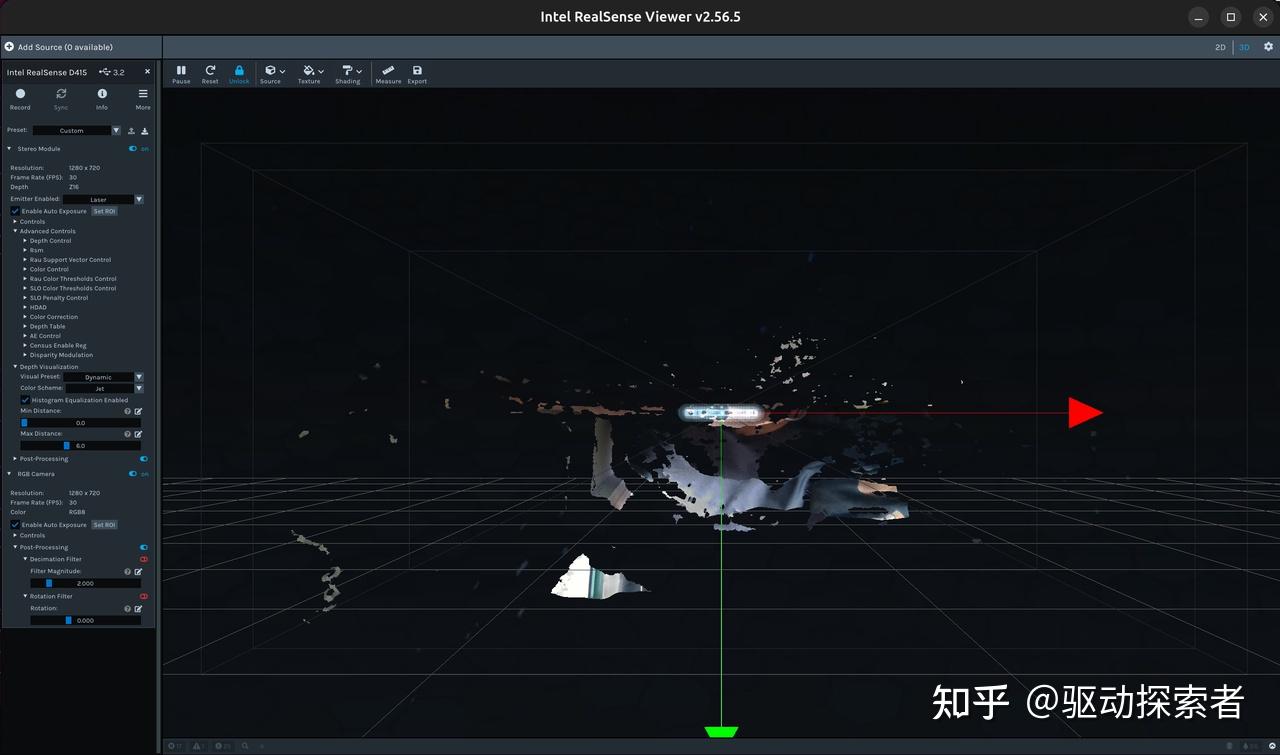Viewport: 1280px width, 755px height.
Task: Enable the Decimation Filter toggle
Action: point(144,559)
